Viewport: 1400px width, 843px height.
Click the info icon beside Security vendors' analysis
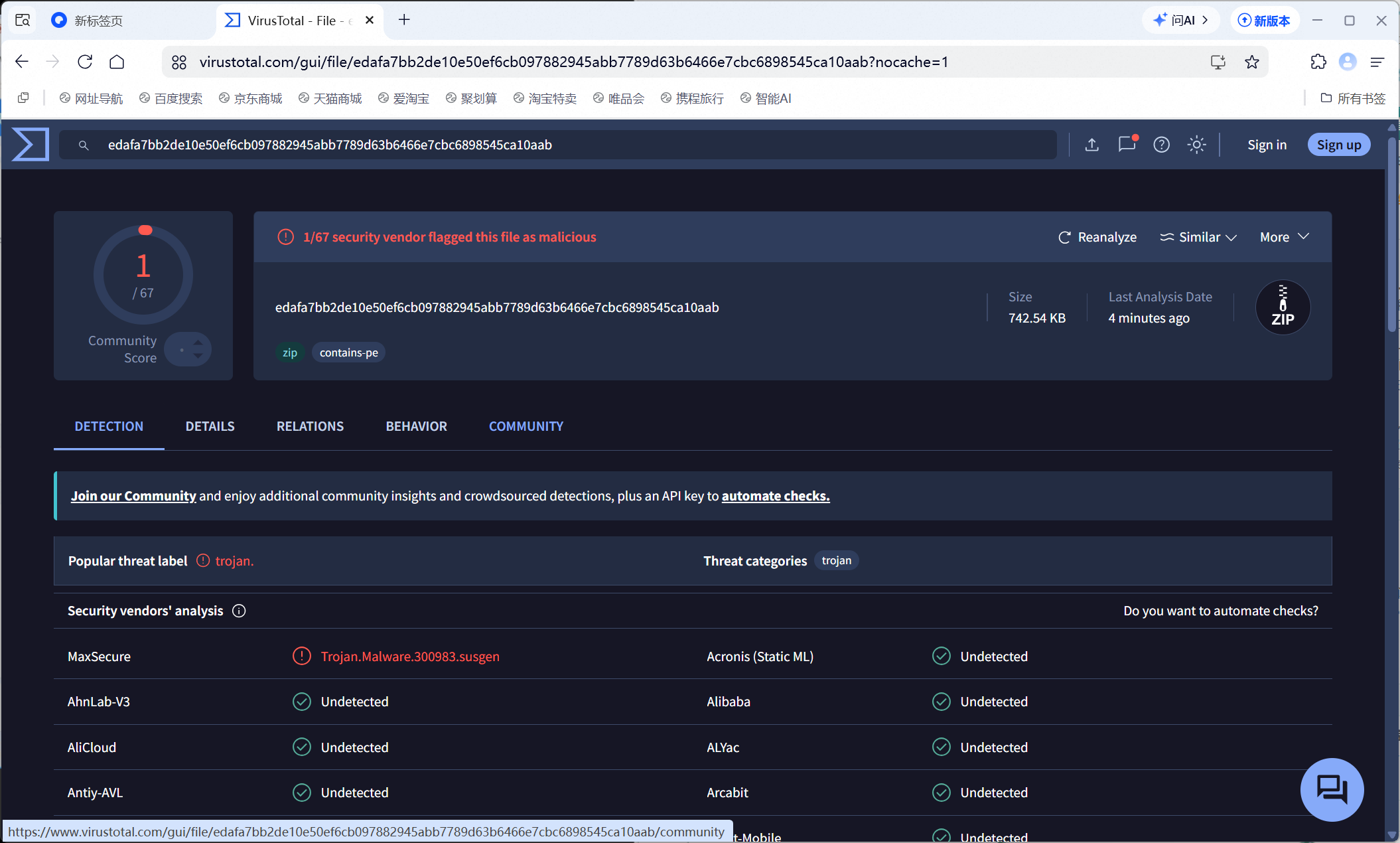coord(239,611)
